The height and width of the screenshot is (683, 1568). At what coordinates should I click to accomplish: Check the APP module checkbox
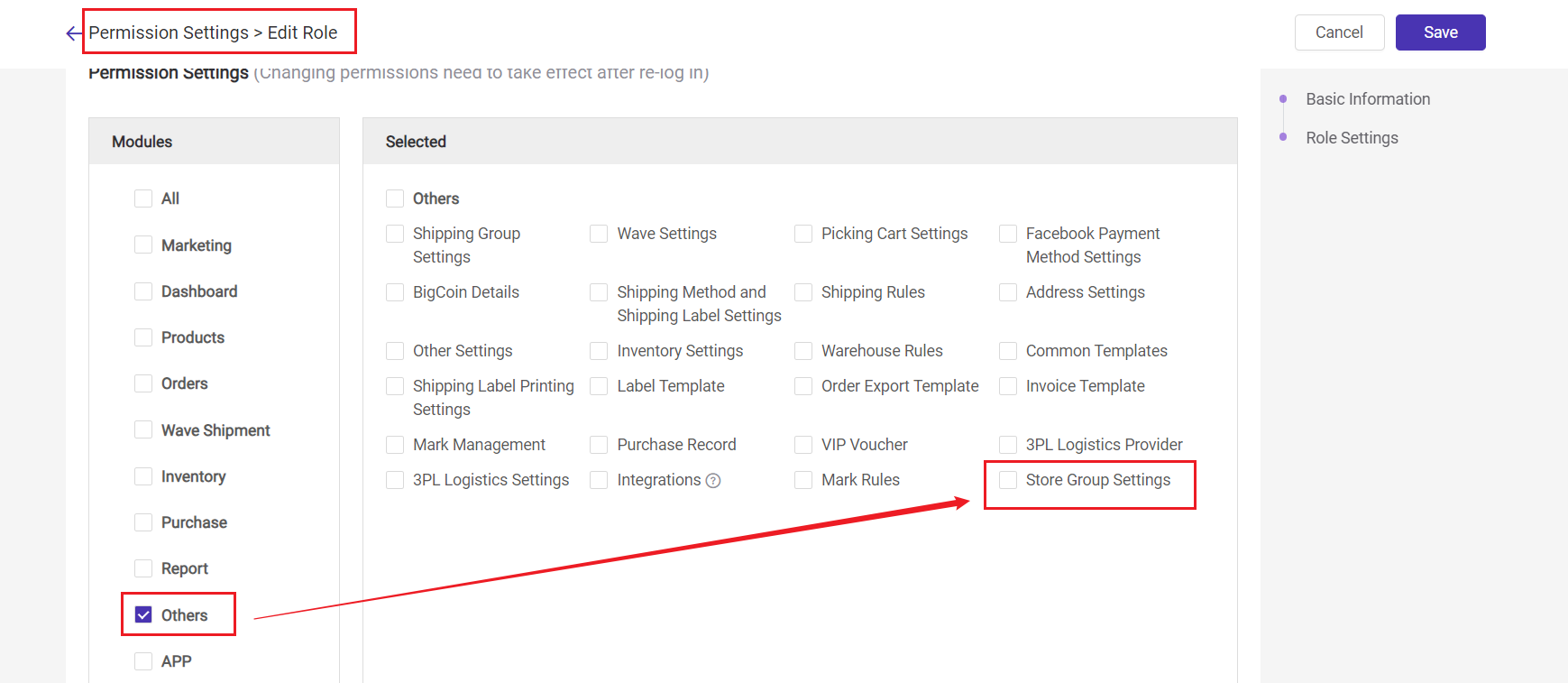click(x=143, y=661)
